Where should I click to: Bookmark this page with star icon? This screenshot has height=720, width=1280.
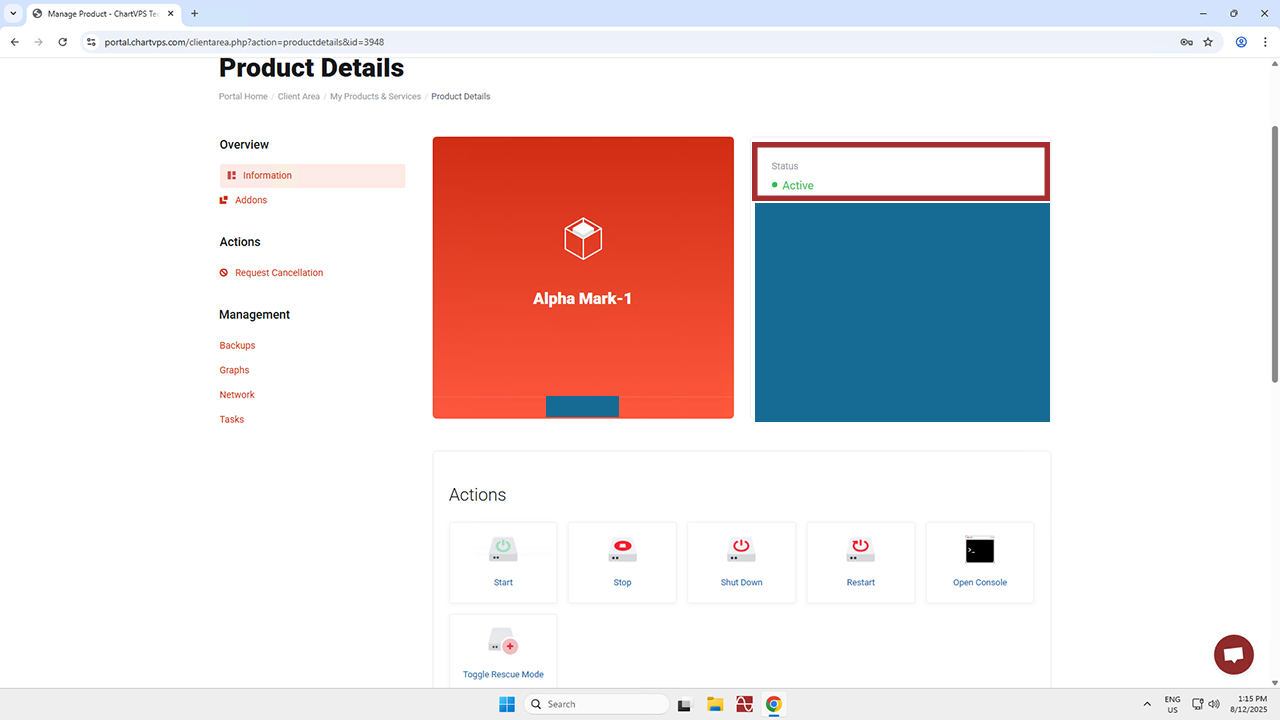click(x=1208, y=42)
